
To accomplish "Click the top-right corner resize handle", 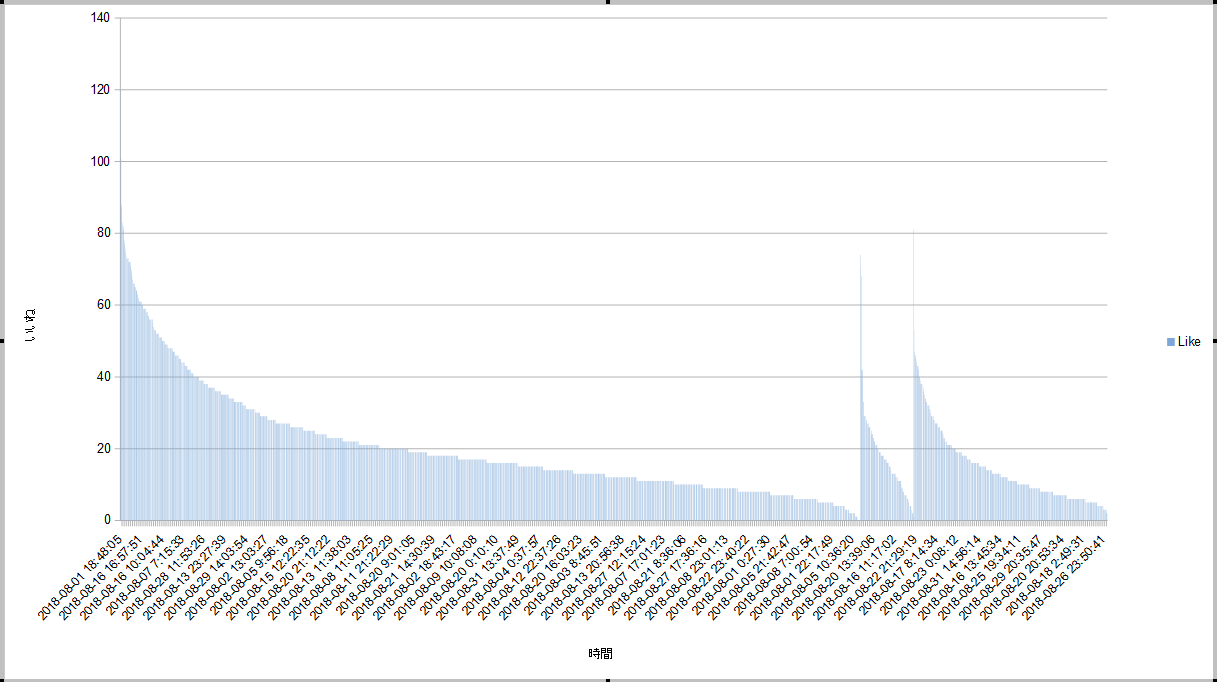I will click(x=1214, y=2).
